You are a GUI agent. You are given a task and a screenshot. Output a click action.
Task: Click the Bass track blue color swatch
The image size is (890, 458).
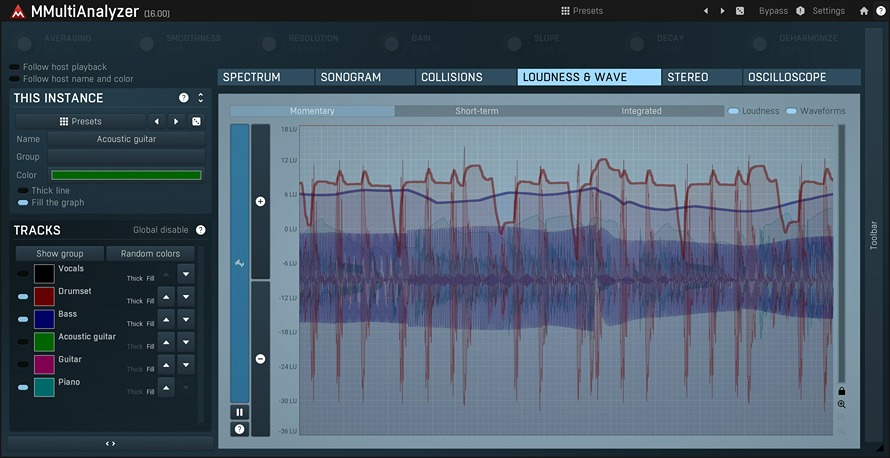[x=44, y=319]
